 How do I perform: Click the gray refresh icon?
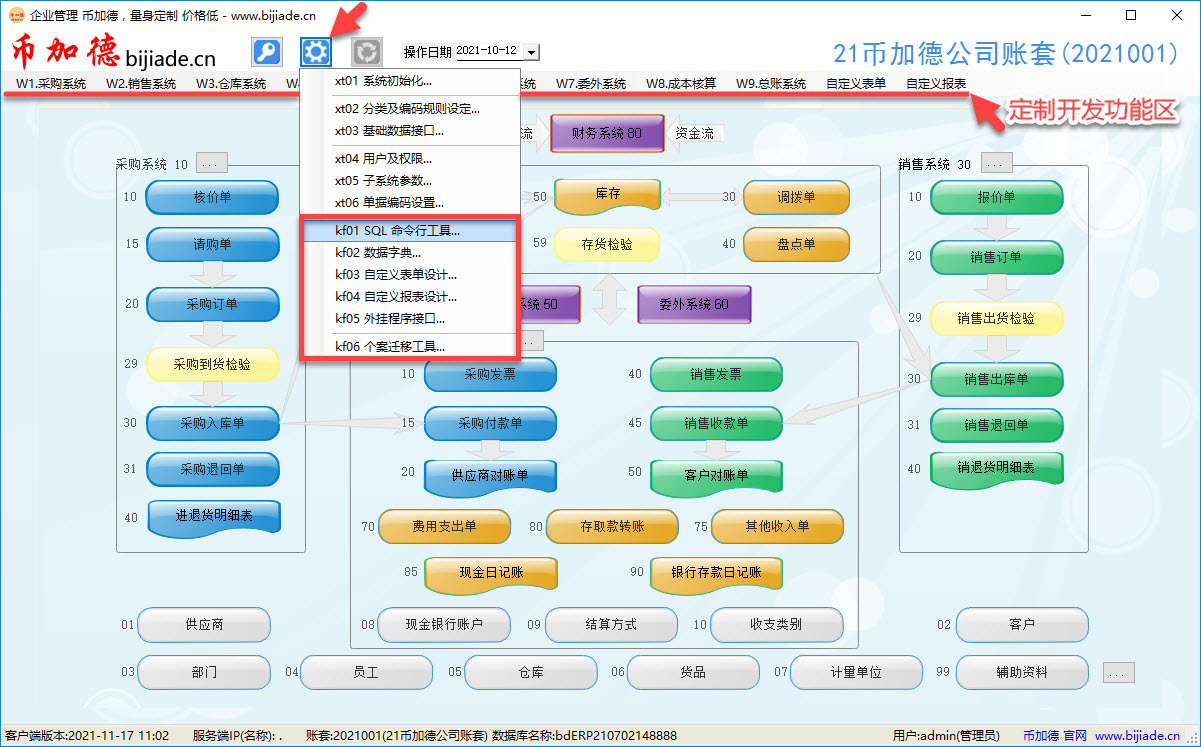point(367,52)
